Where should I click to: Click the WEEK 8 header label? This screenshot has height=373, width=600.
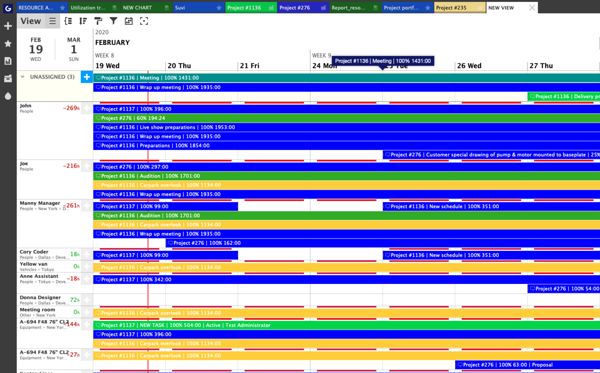(104, 55)
